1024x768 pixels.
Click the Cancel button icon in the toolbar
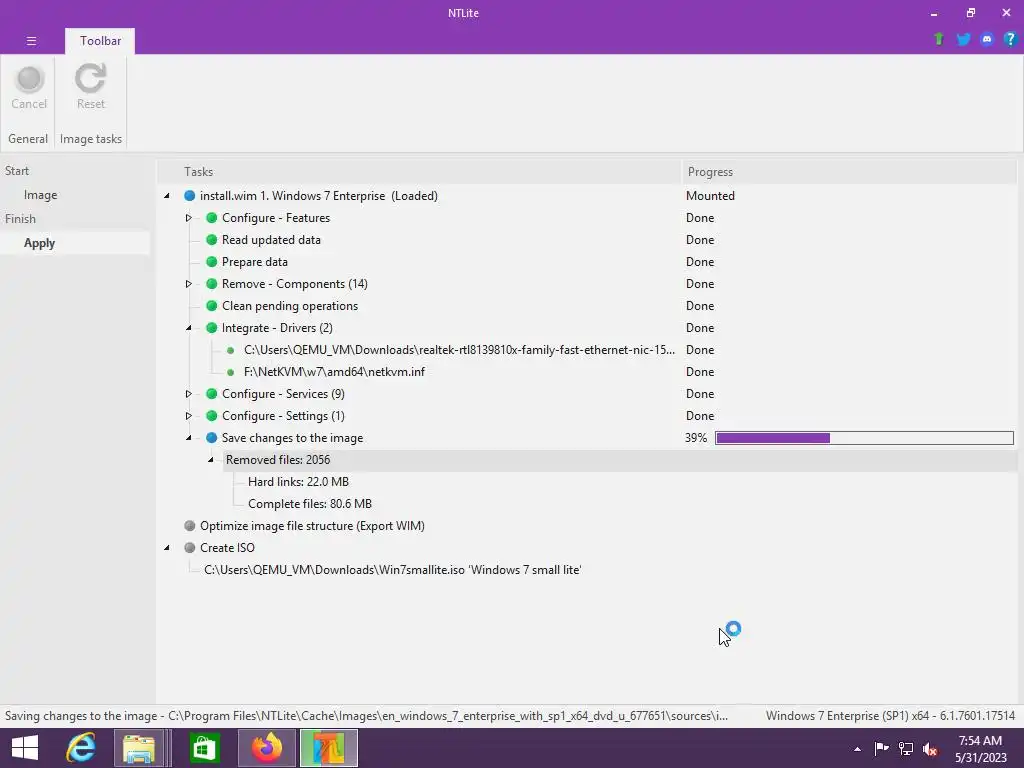29,79
